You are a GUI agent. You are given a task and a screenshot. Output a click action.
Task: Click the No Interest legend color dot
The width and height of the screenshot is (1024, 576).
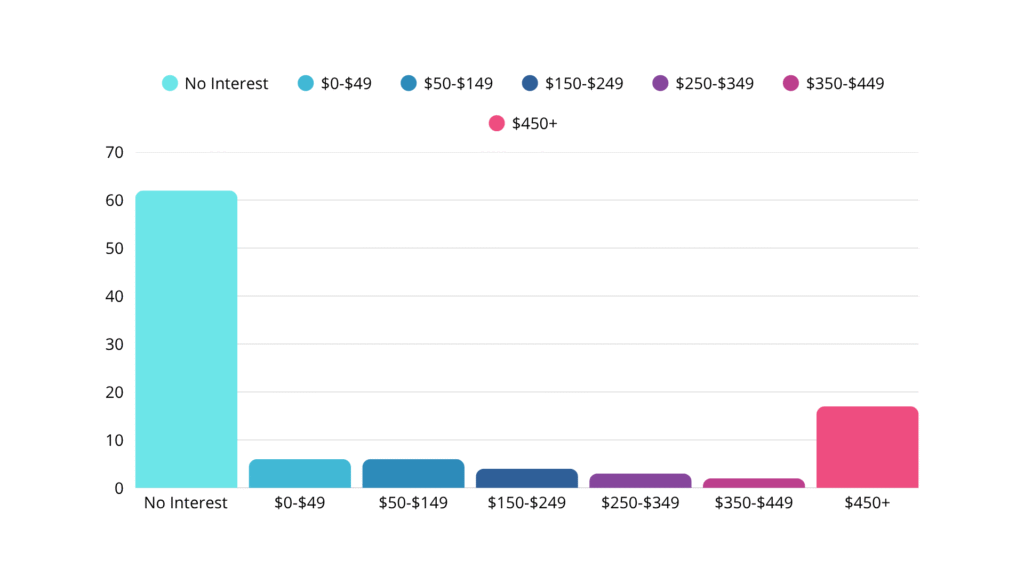pos(170,83)
